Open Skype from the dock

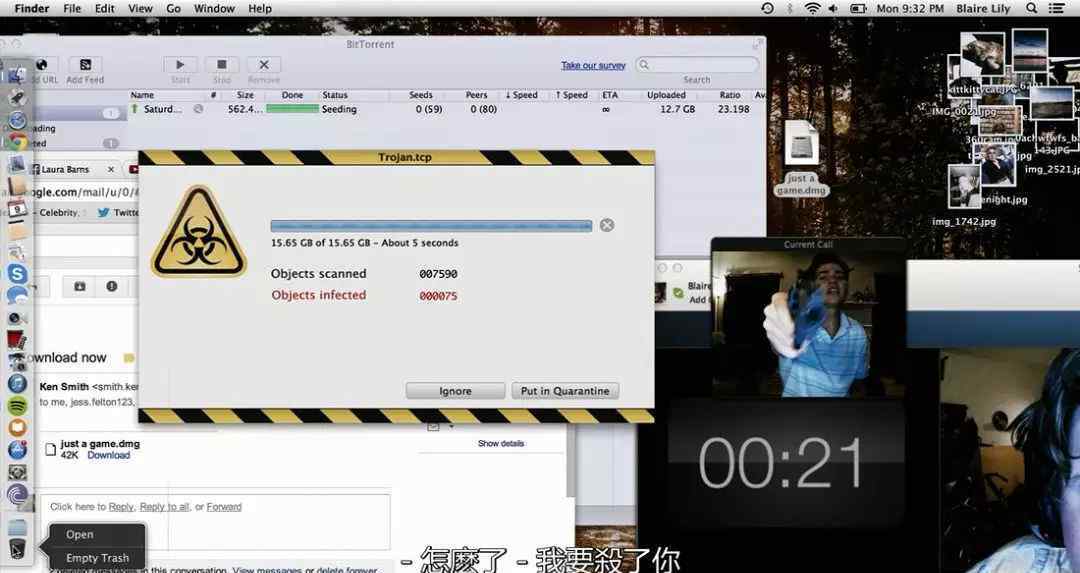coord(17,273)
